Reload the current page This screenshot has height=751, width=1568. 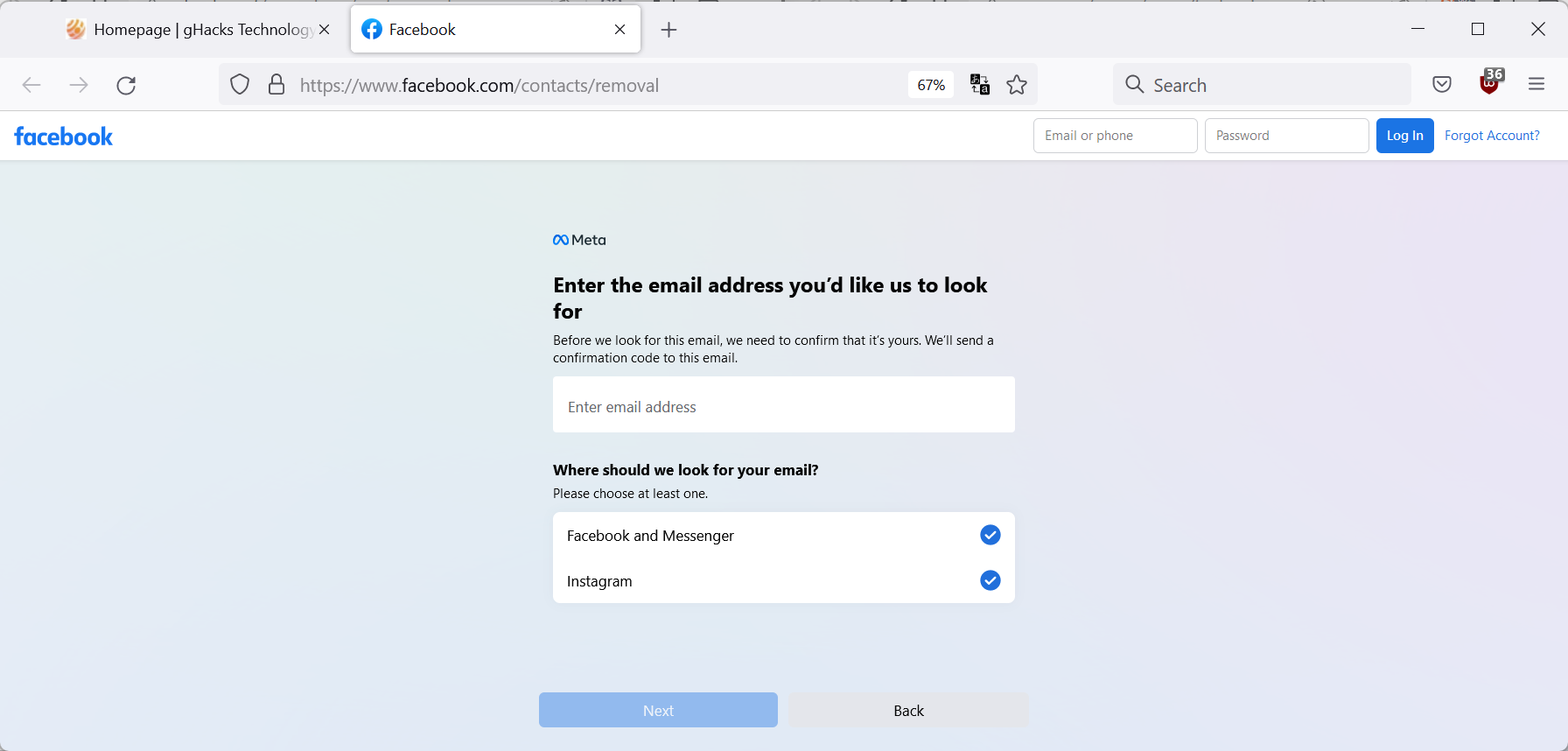click(126, 85)
